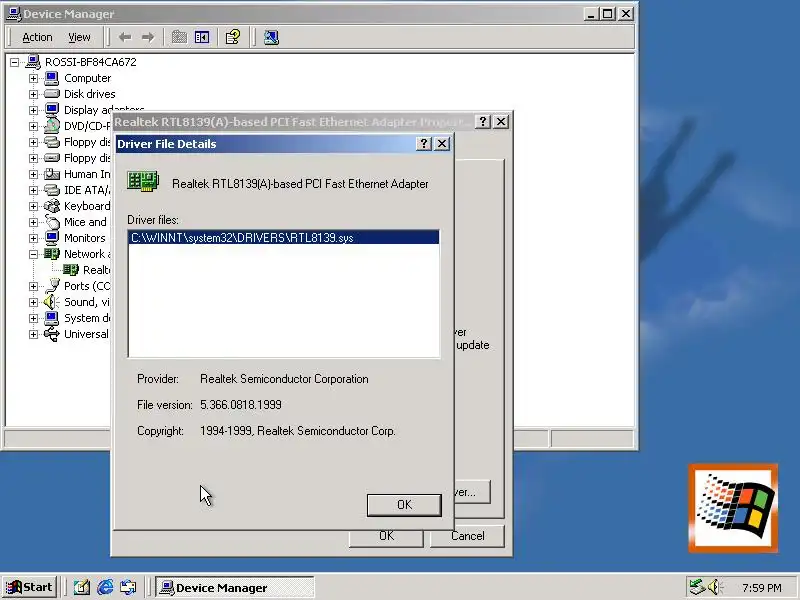Click the Show/Hide console tree toolbar icon
The width and height of the screenshot is (800, 600).
point(202,37)
